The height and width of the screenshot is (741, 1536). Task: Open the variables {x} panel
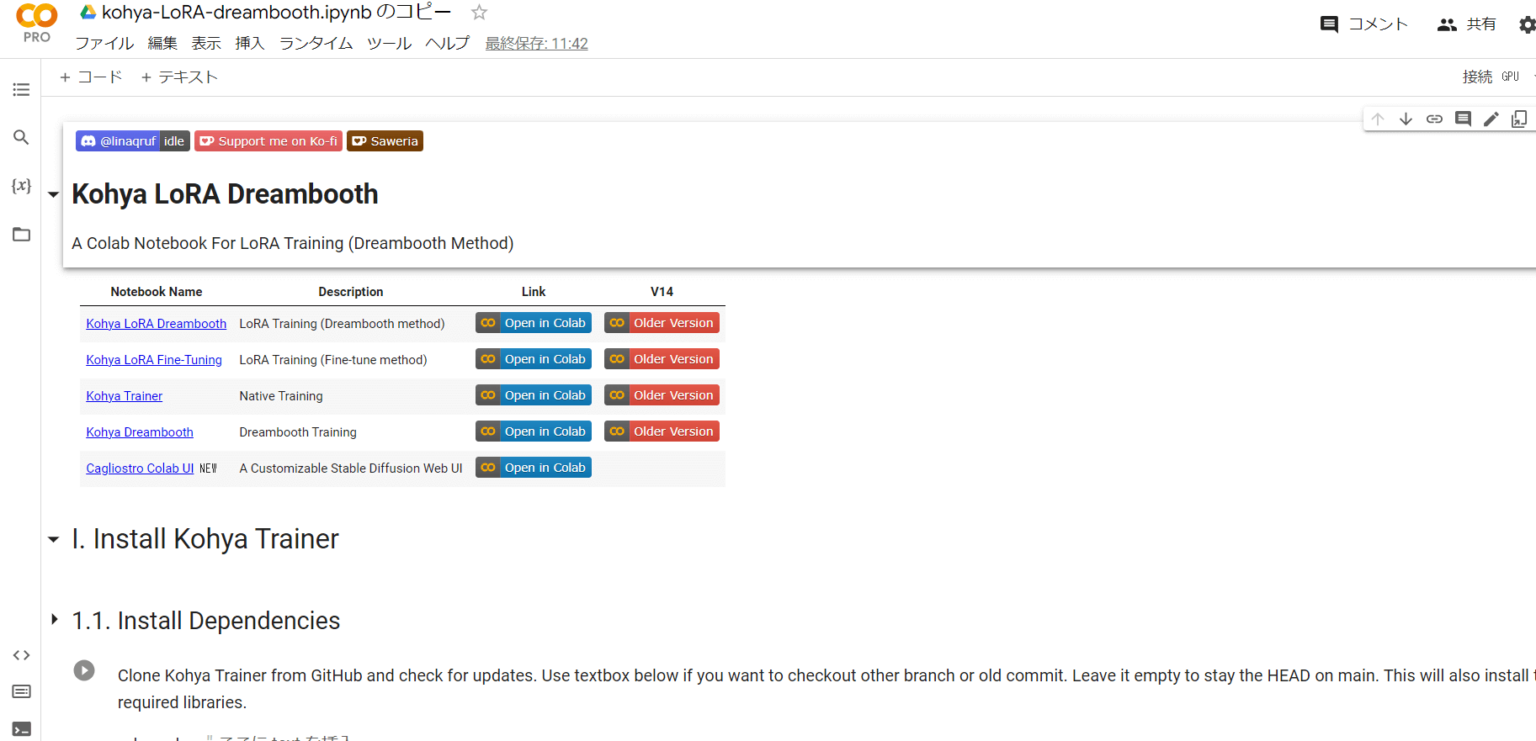[21, 186]
